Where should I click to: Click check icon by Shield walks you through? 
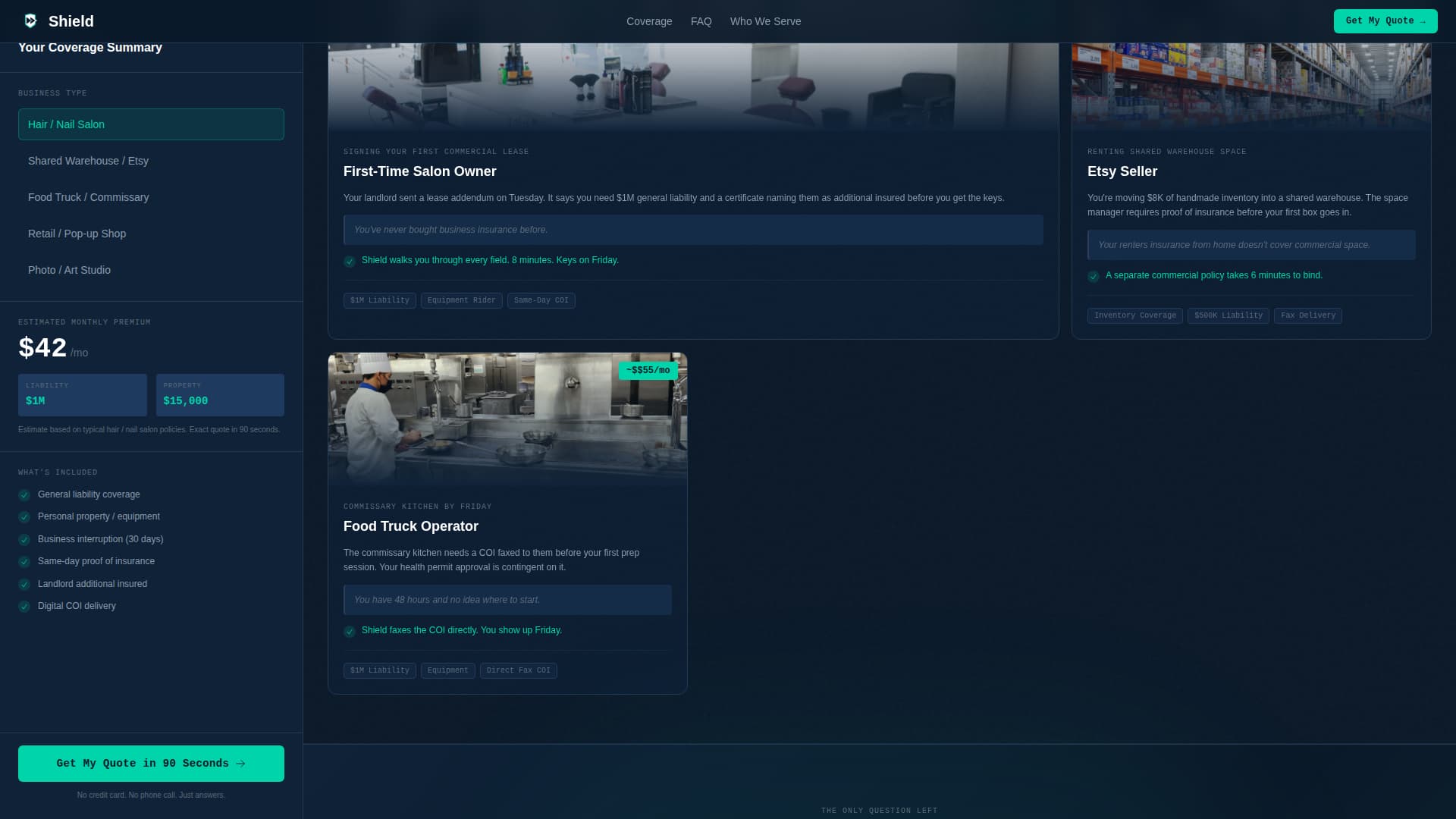(x=350, y=262)
